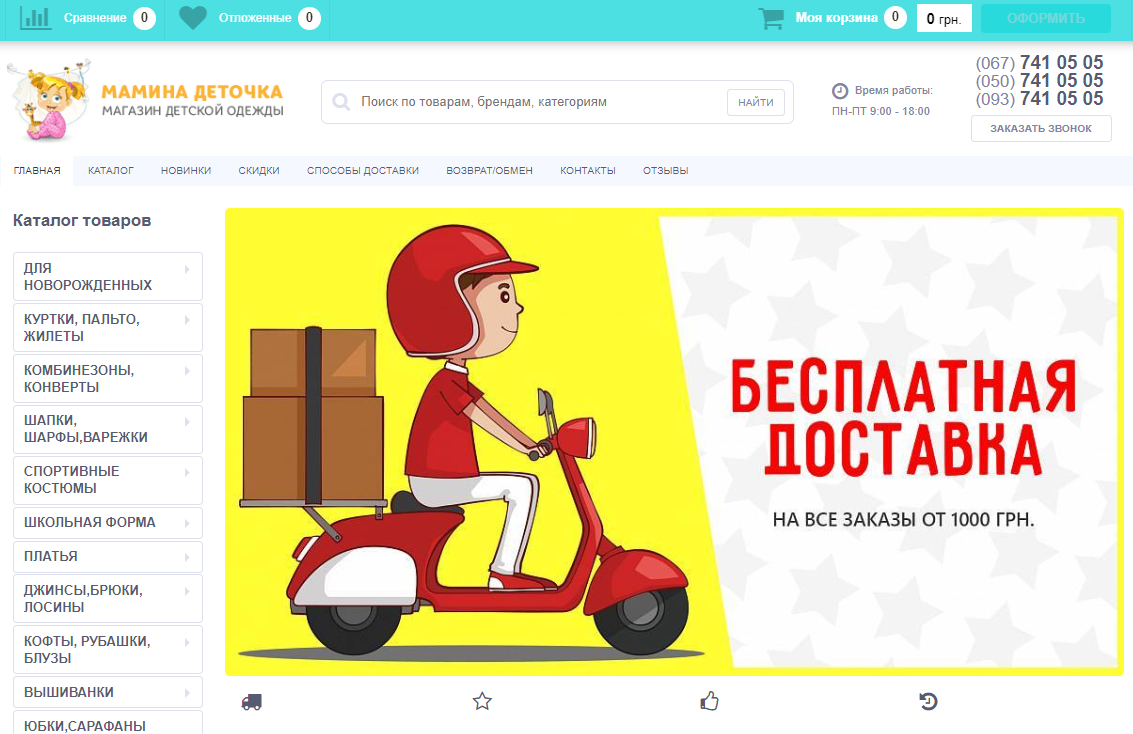Expand the Школьная форма category arrow
Screen dimensions: 1133x734
(x=187, y=523)
